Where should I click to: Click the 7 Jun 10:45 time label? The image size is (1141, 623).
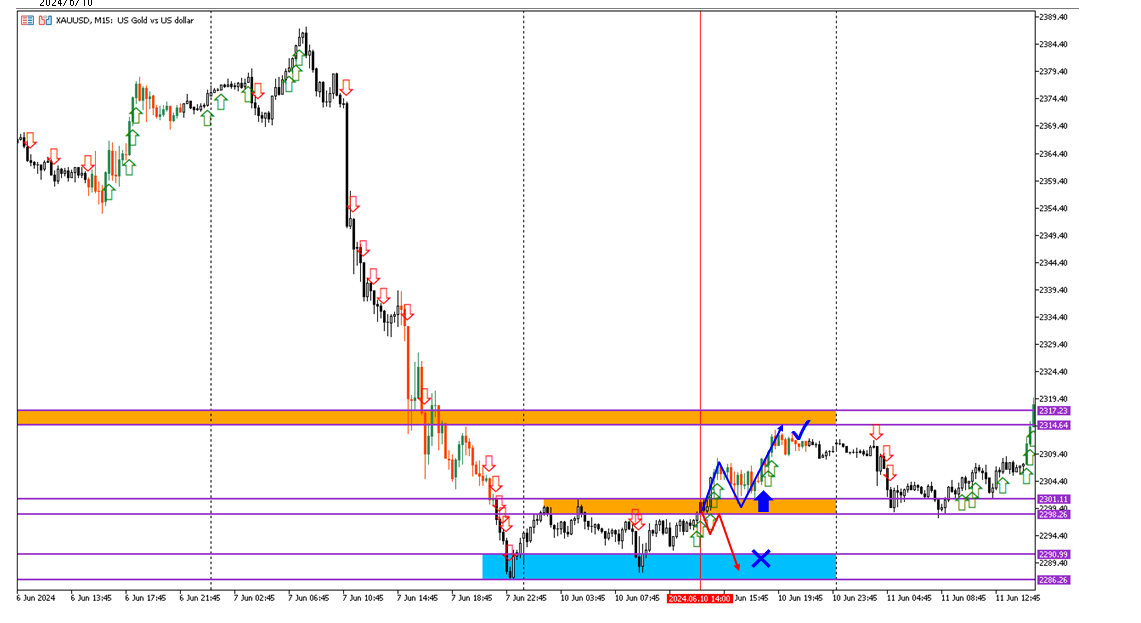[x=363, y=598]
